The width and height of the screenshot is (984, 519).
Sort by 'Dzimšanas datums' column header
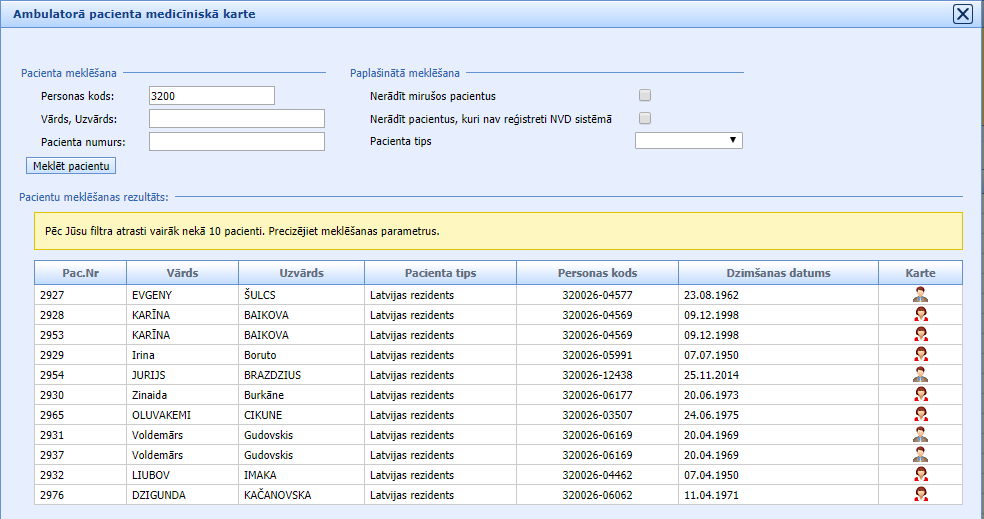[x=778, y=273]
